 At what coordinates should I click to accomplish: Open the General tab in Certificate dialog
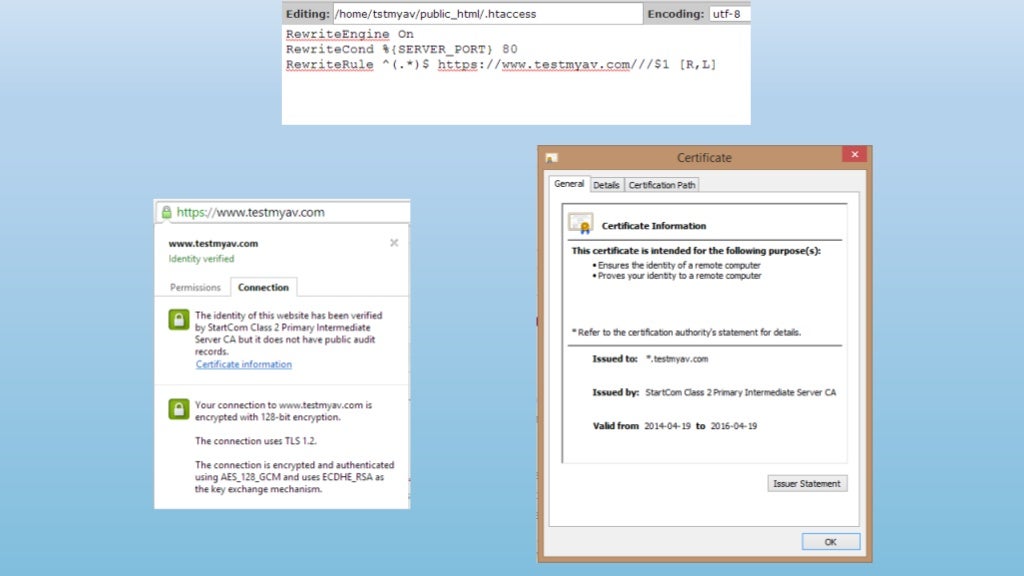coord(569,184)
